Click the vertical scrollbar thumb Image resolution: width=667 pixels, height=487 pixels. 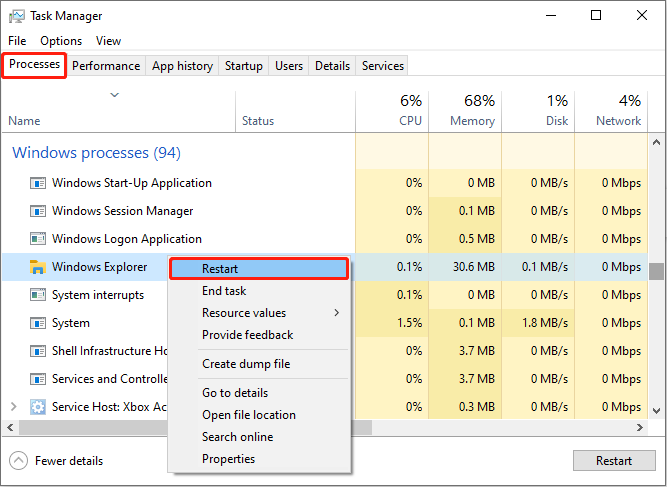tap(656, 271)
